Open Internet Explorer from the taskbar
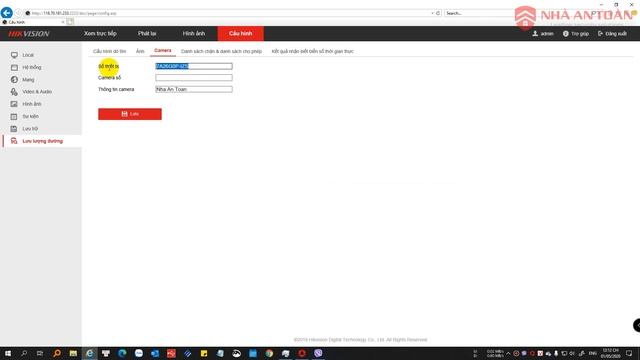 89,353
